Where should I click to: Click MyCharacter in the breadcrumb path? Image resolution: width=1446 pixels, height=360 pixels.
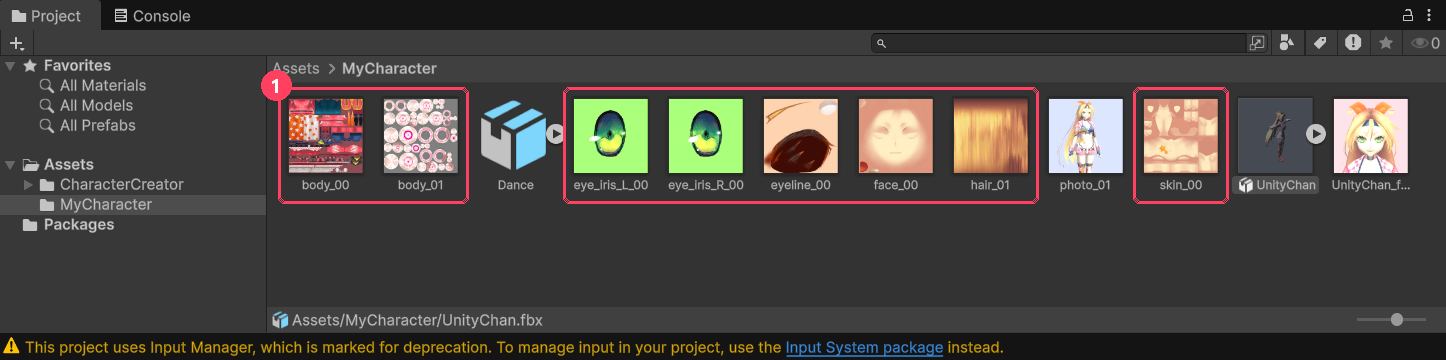click(x=389, y=69)
